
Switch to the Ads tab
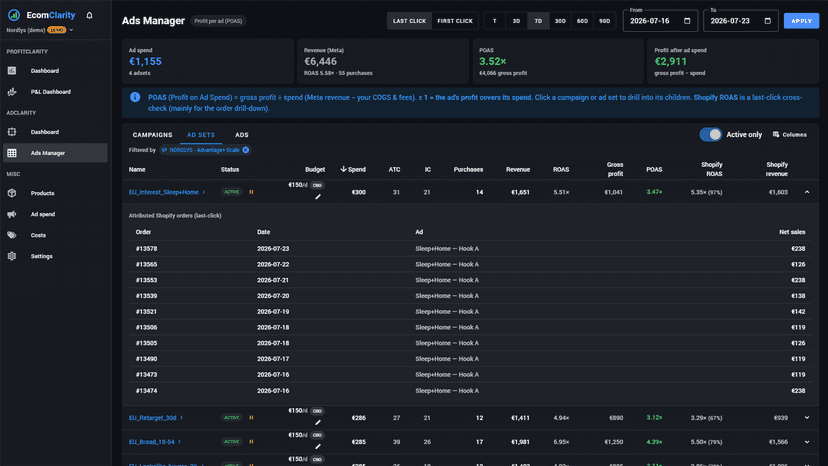tap(242, 135)
